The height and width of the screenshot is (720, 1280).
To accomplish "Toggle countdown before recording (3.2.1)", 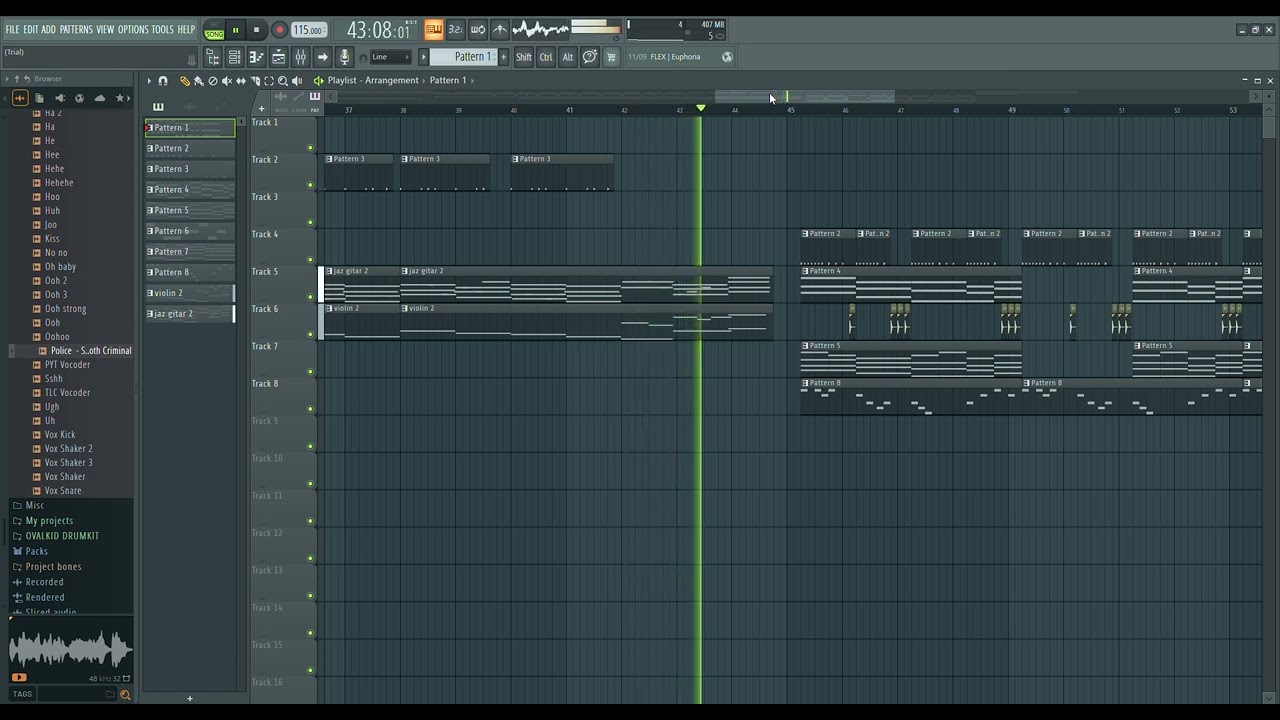I will click(455, 30).
